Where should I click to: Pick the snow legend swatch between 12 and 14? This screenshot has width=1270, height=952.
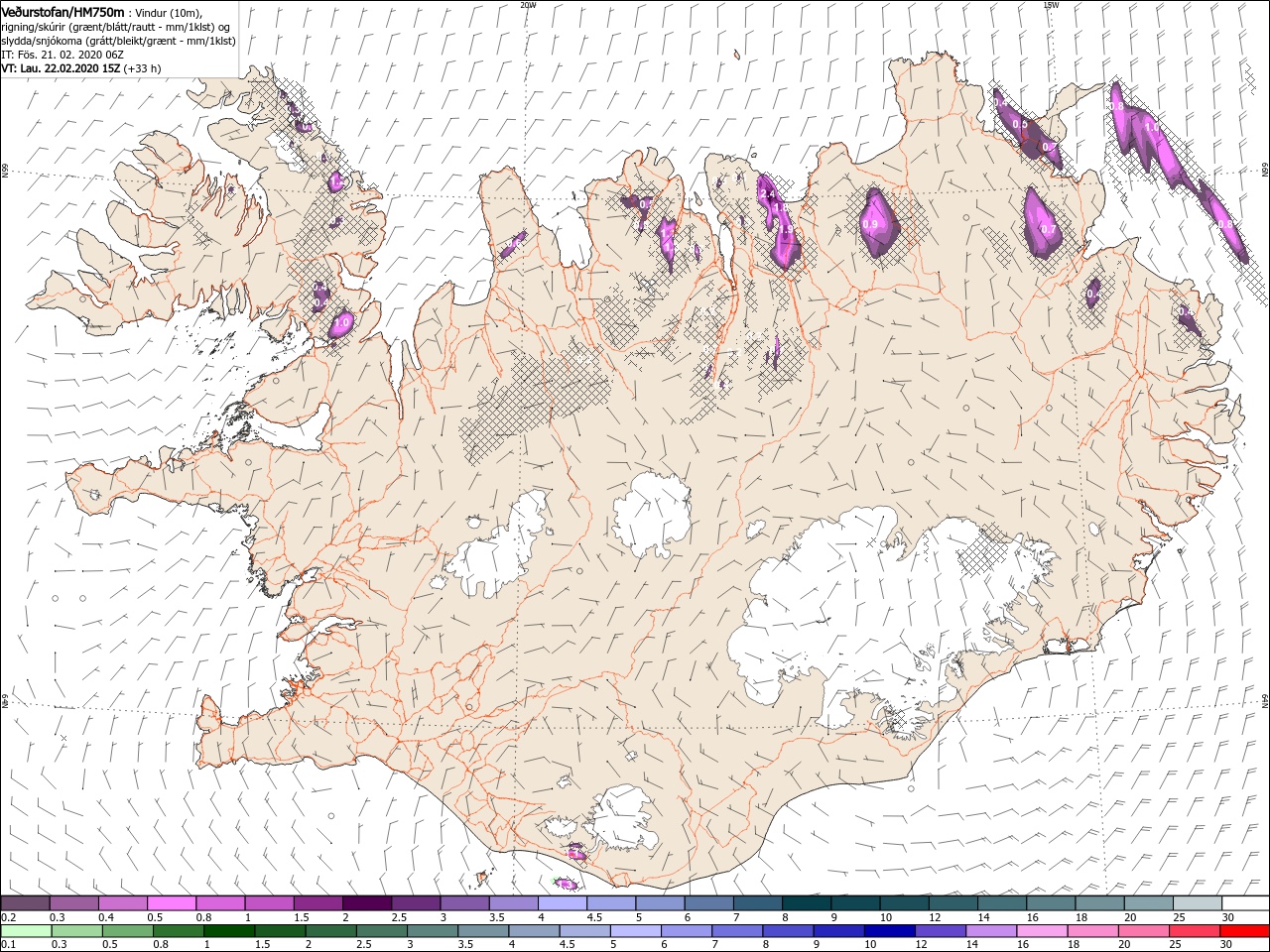click(x=952, y=902)
